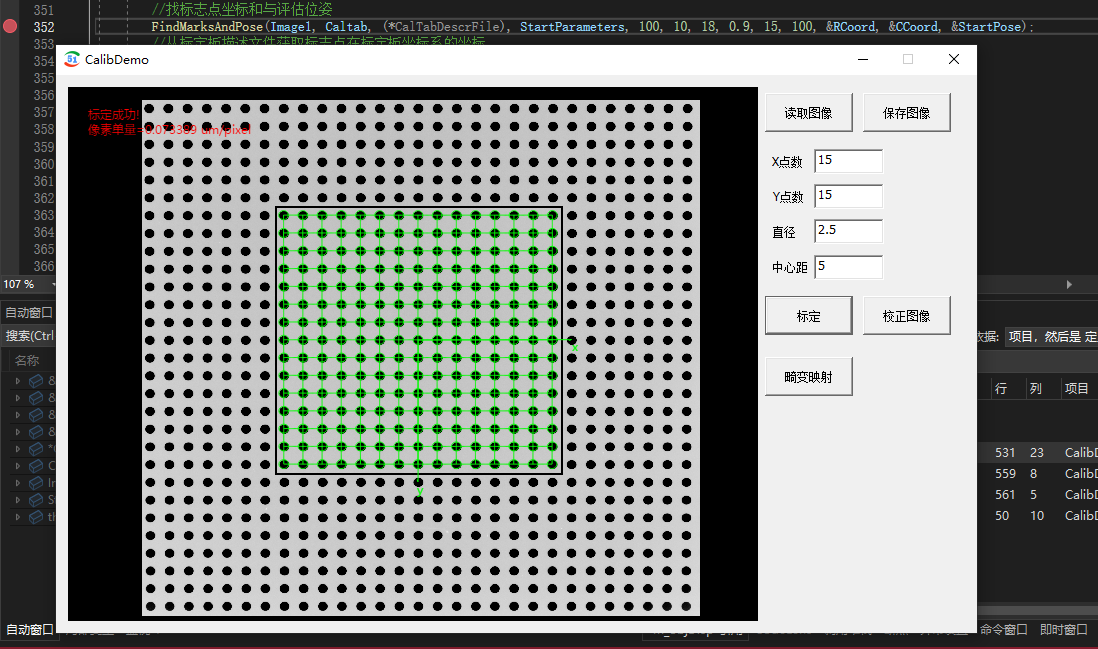Click the 列 column header
1098x649 pixels.
pos(1036,389)
